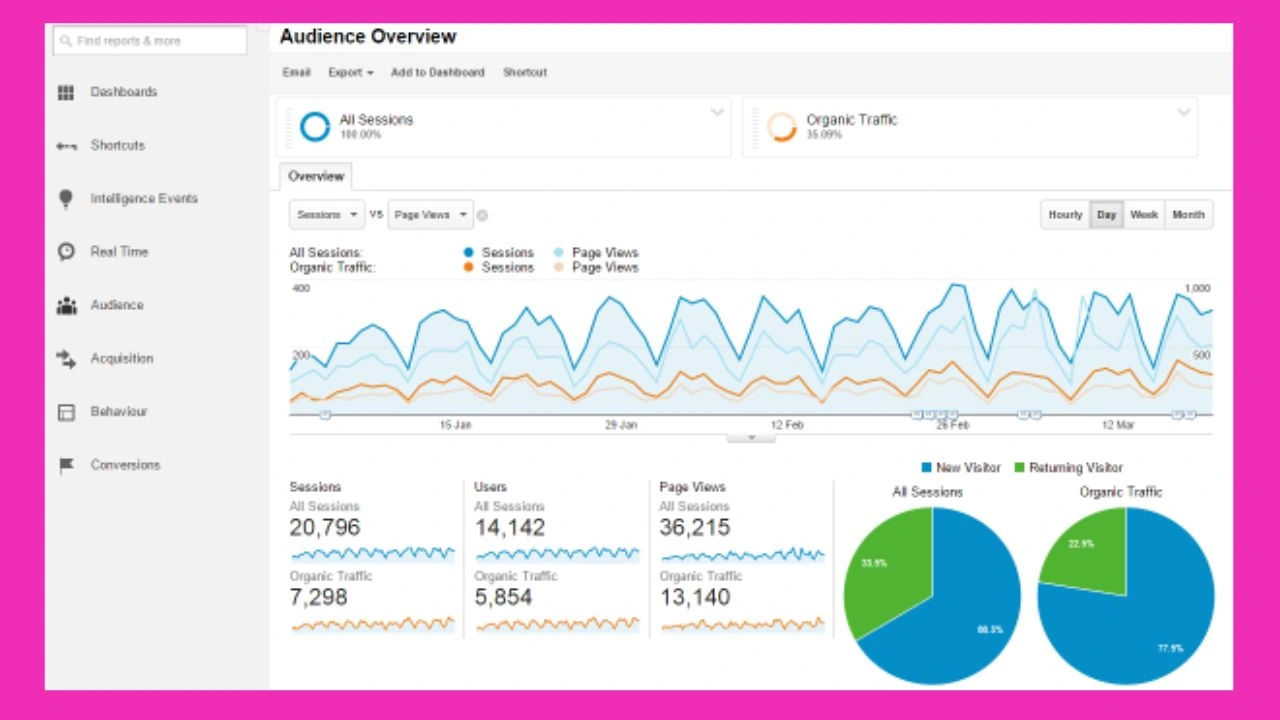This screenshot has height=720, width=1280.
Task: Click the Acquisition arrows icon
Action: (66, 359)
